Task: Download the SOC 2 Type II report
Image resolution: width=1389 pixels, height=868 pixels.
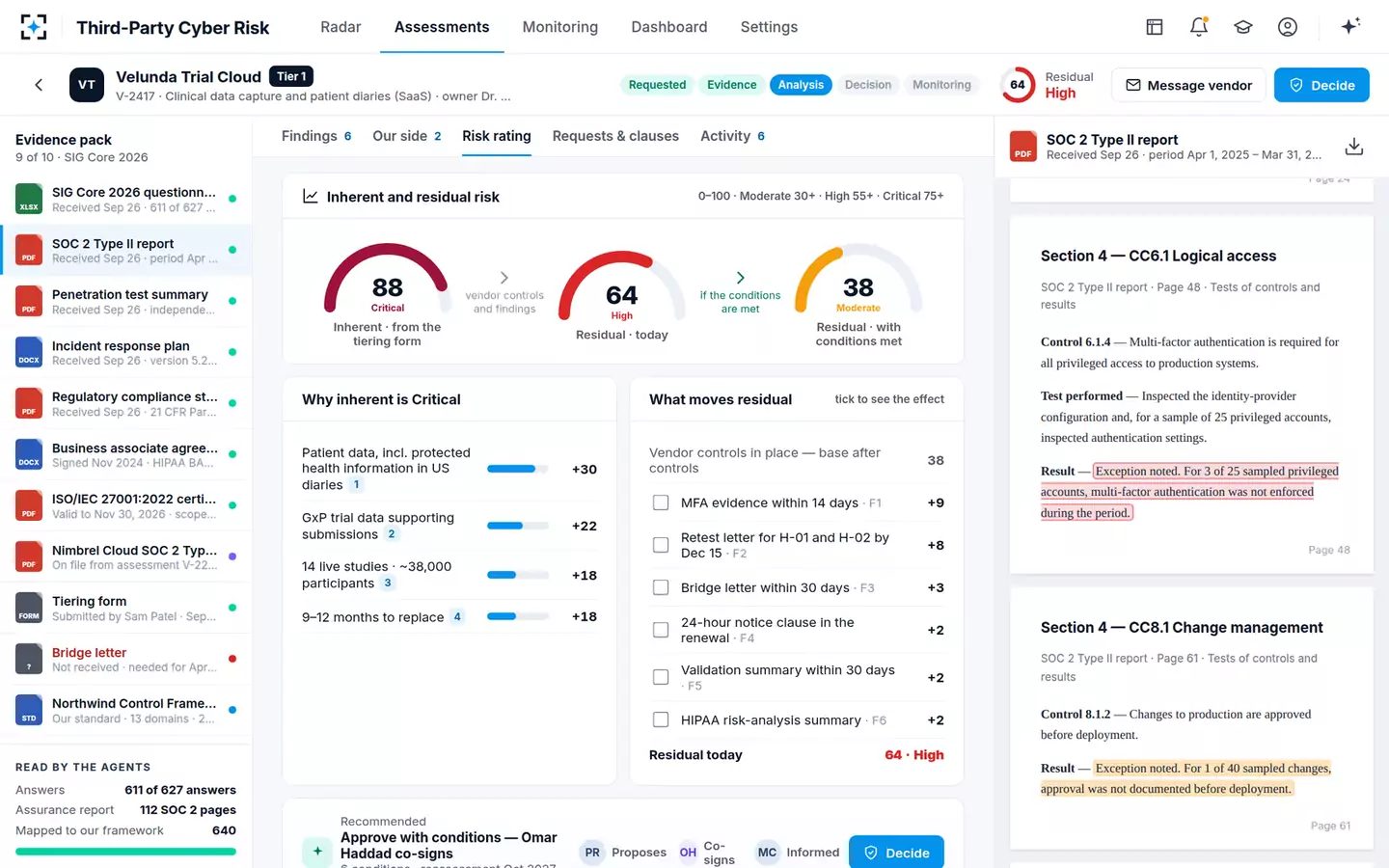Action: click(1354, 147)
